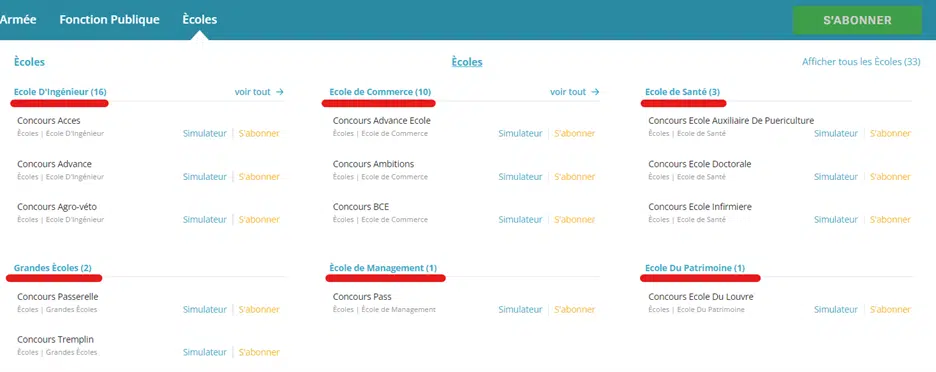Launch Simulateur for Concours Acces
The width and height of the screenshot is (936, 372).
[x=205, y=134]
